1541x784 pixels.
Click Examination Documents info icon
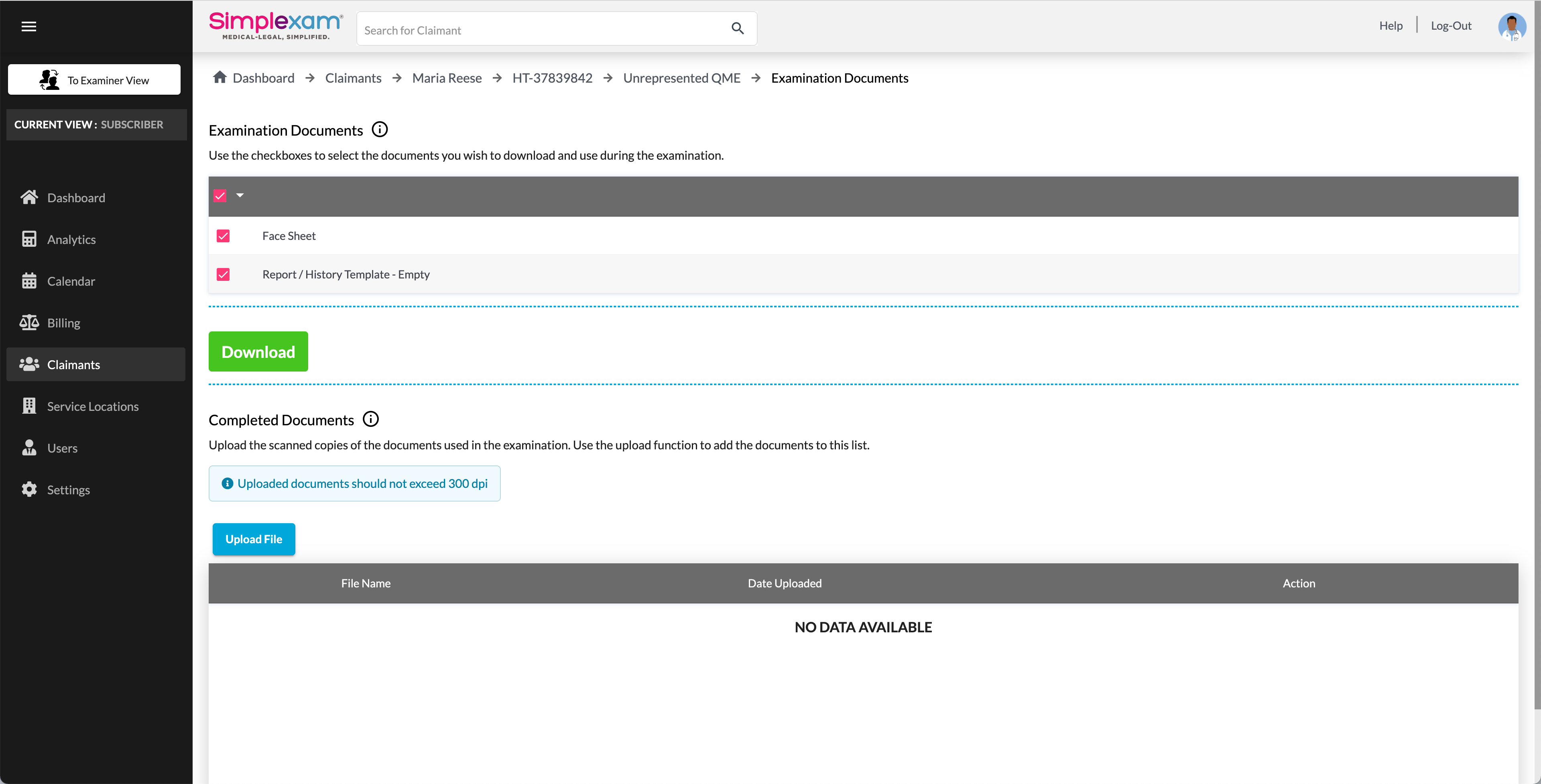click(379, 130)
